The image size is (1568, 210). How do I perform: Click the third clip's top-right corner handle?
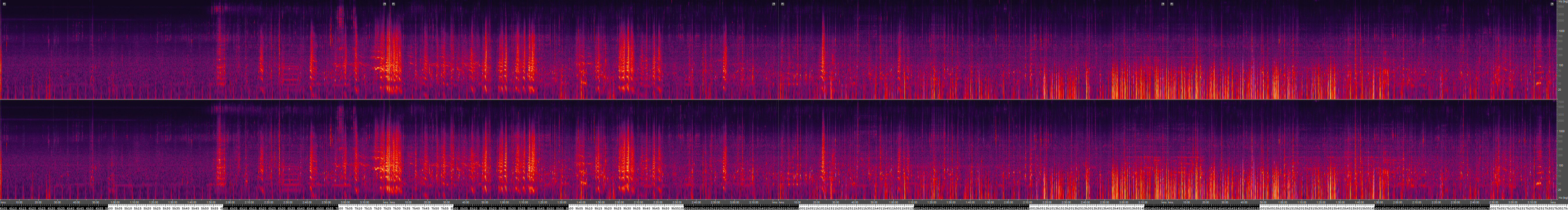coord(1163,4)
